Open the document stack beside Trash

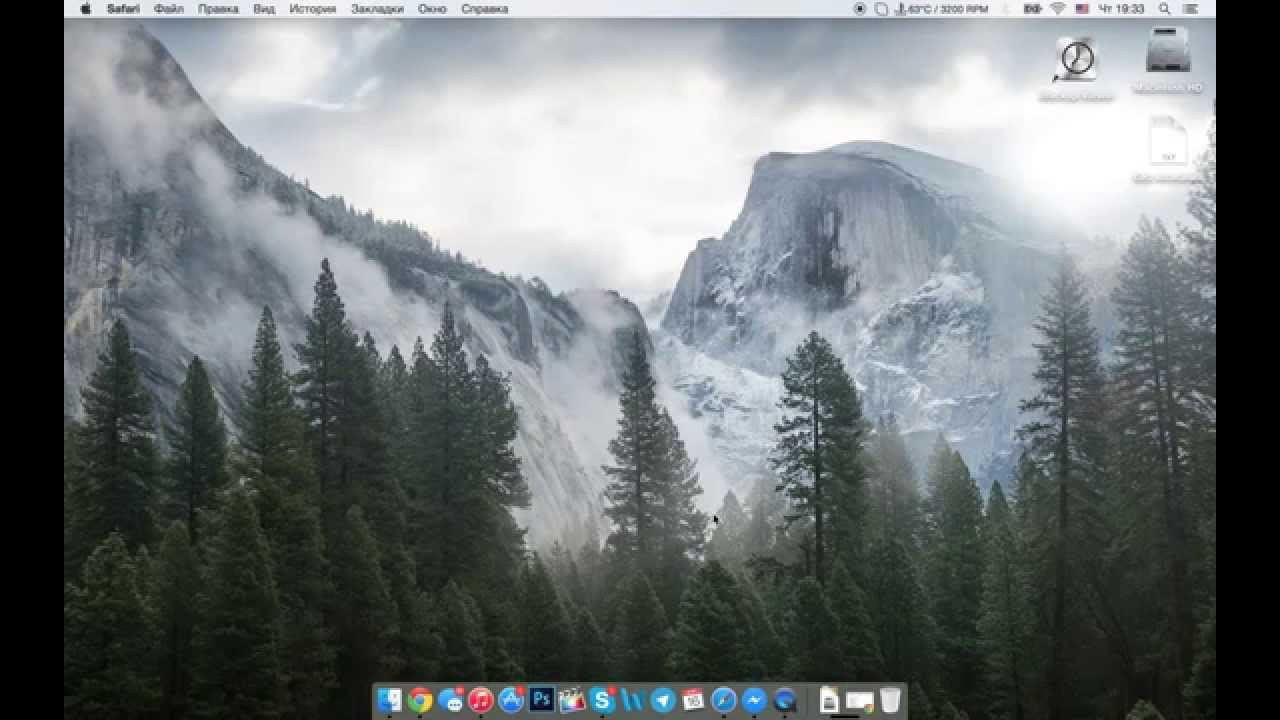click(x=829, y=700)
